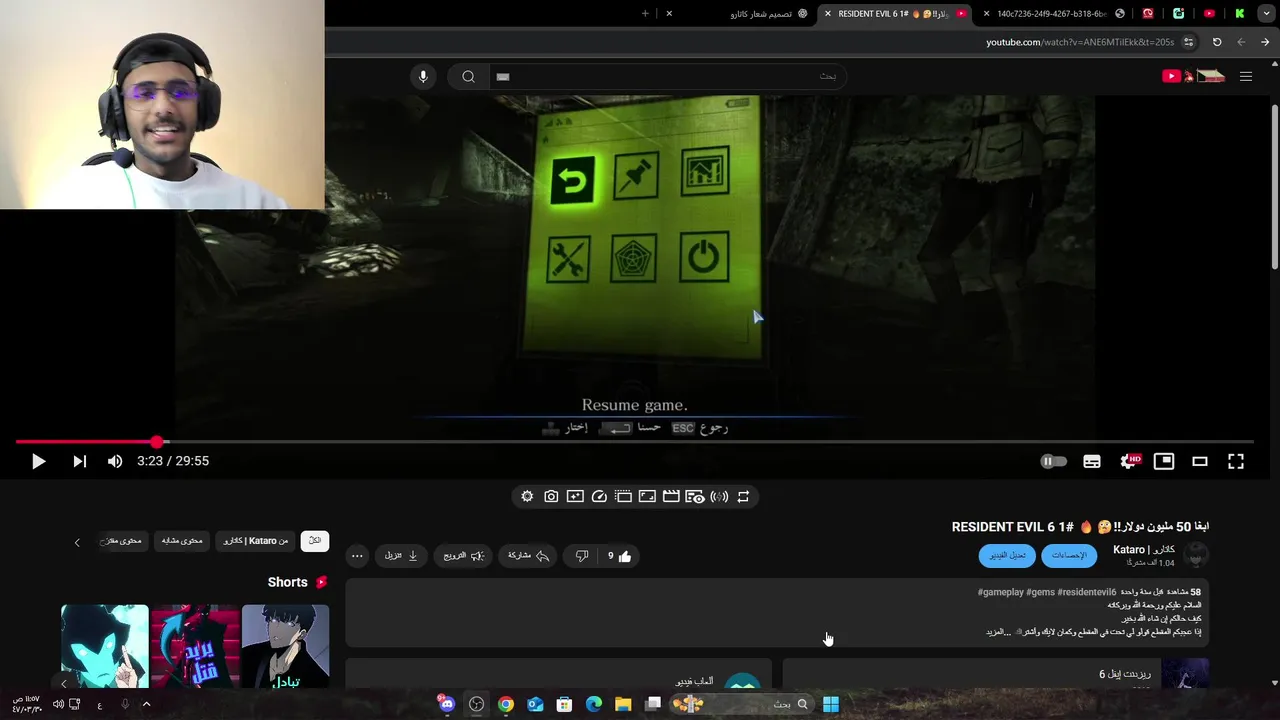
Task: Open OBS Studio from the taskbar
Action: point(476,704)
